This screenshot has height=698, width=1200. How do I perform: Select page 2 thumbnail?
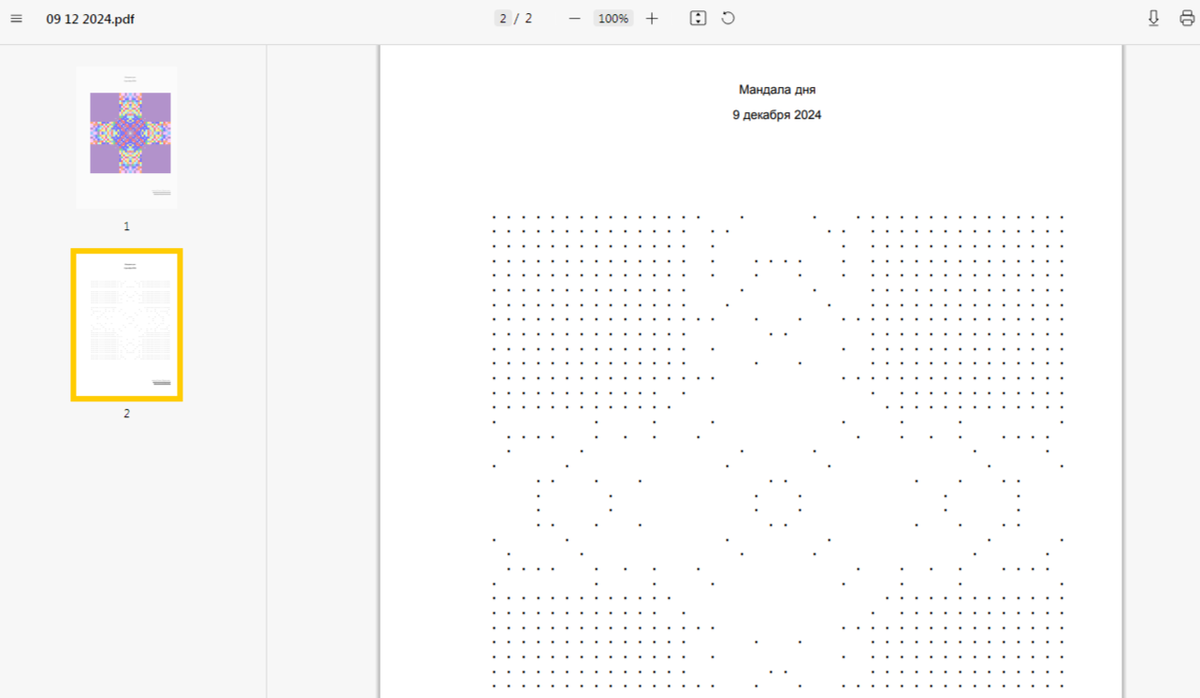point(126,325)
